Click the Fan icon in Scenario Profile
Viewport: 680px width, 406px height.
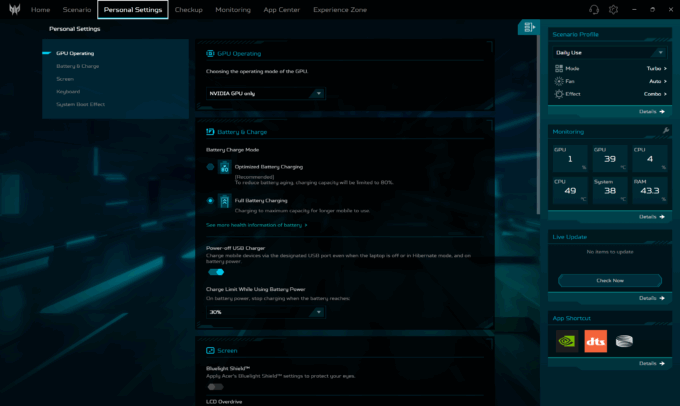[x=559, y=81]
